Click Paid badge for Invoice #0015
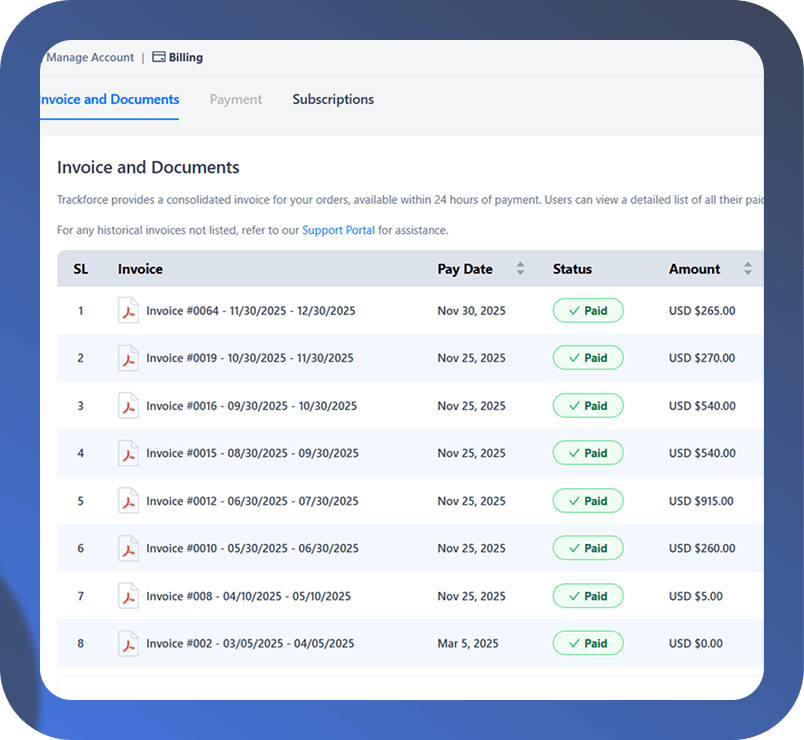The width and height of the screenshot is (804, 740). tap(588, 453)
